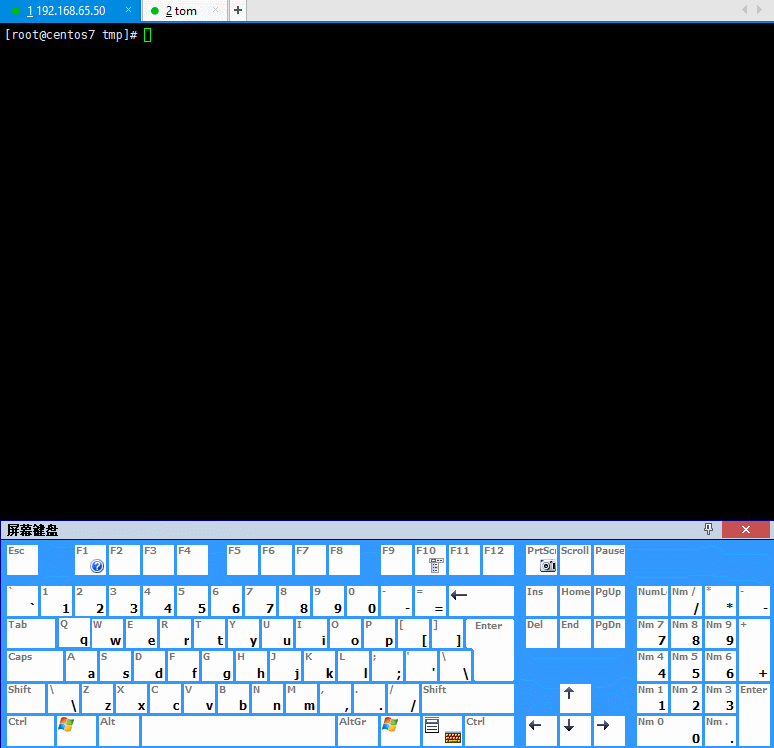The width and height of the screenshot is (774, 748).
Task: Tap the Nm / divide key
Action: coord(686,601)
